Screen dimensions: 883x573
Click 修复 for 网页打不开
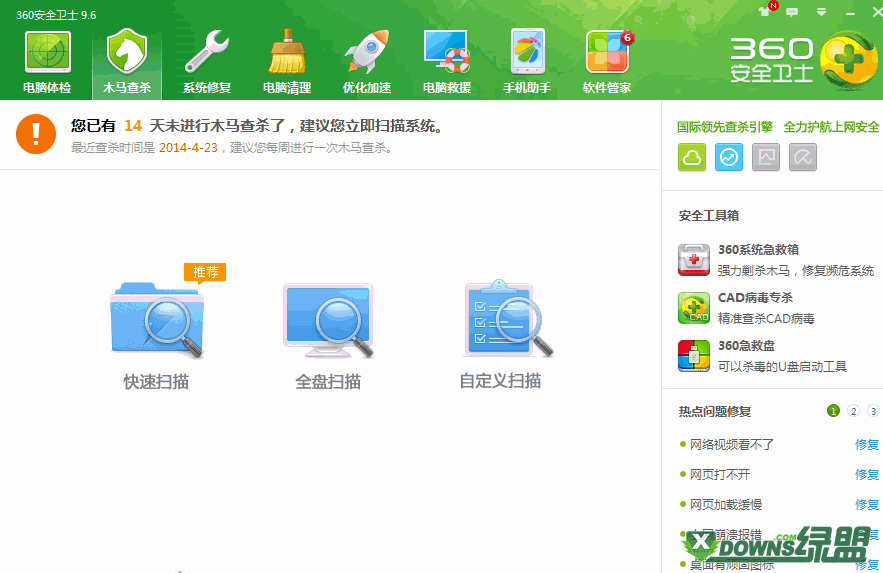pyautogui.click(x=867, y=474)
